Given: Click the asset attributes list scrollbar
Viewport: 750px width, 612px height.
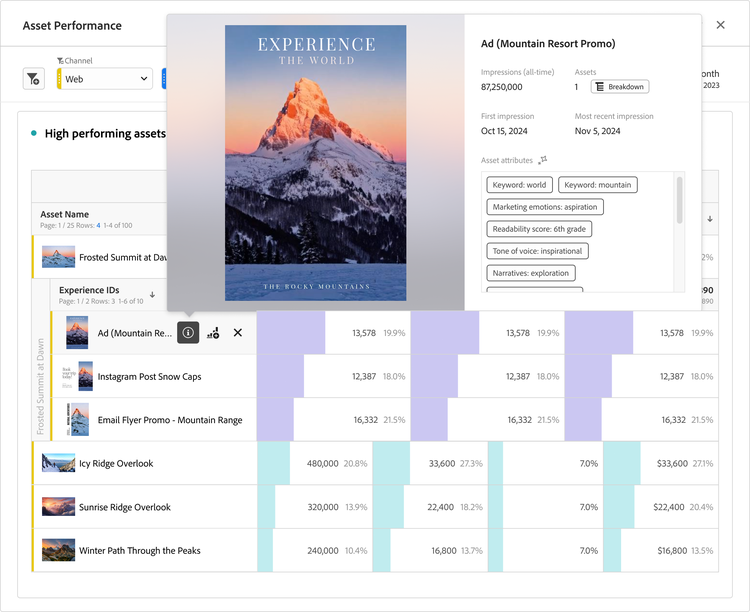Looking at the screenshot, I should [679, 200].
